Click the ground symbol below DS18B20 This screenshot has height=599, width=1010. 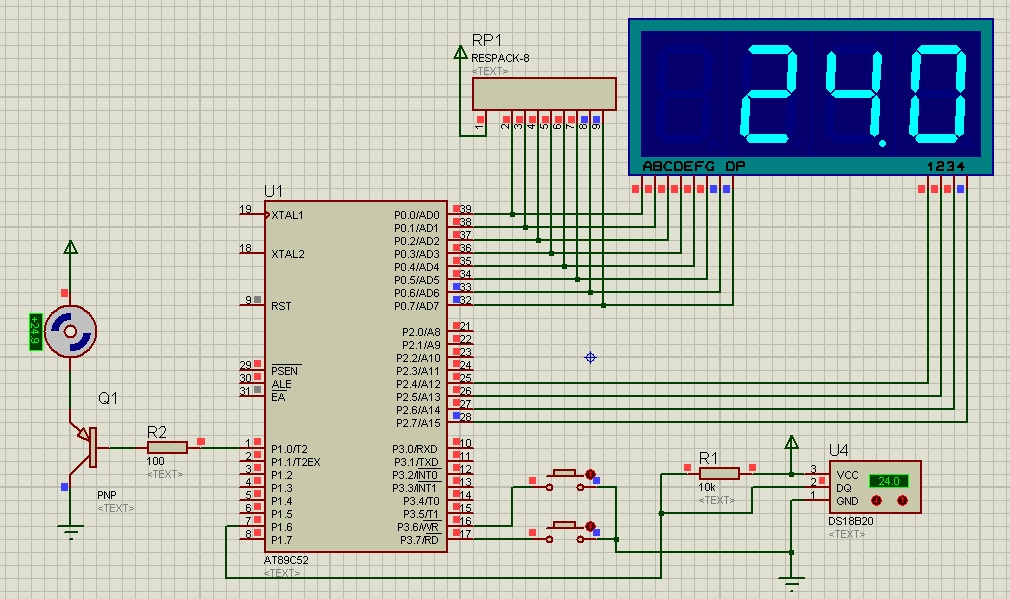792,584
